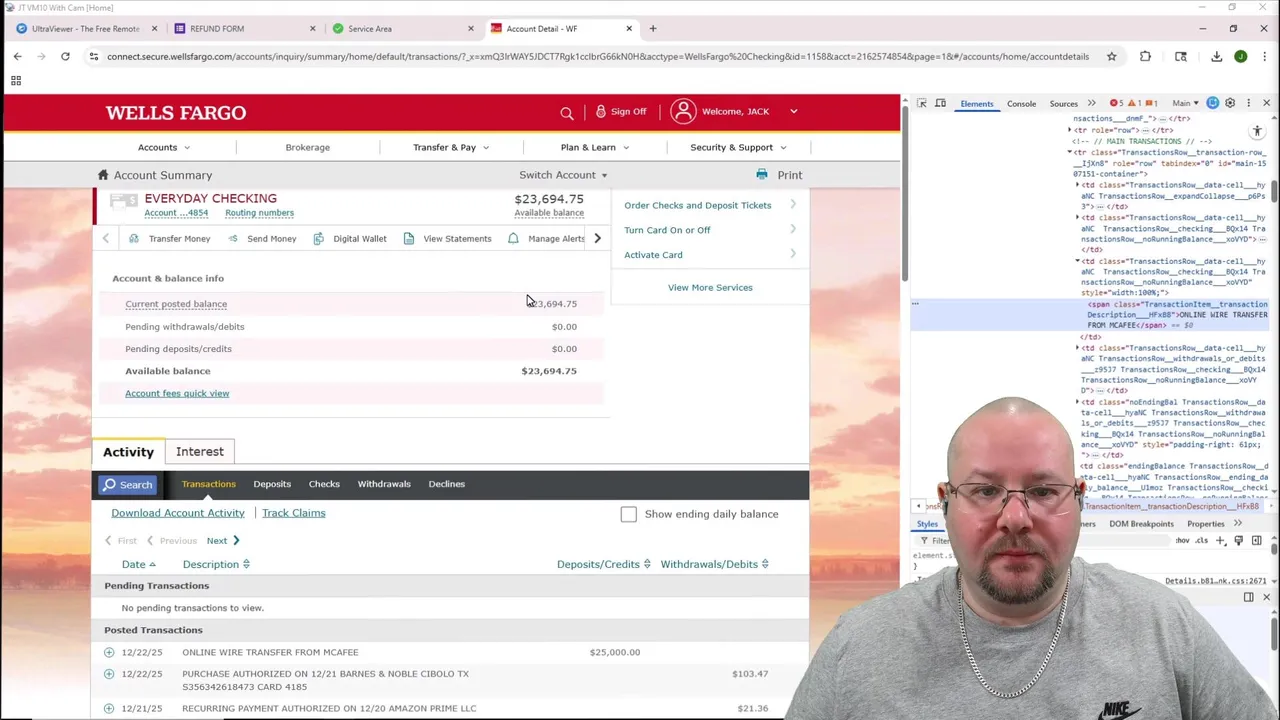Click View More Services link
Image resolution: width=1280 pixels, height=720 pixels.
[x=710, y=287]
